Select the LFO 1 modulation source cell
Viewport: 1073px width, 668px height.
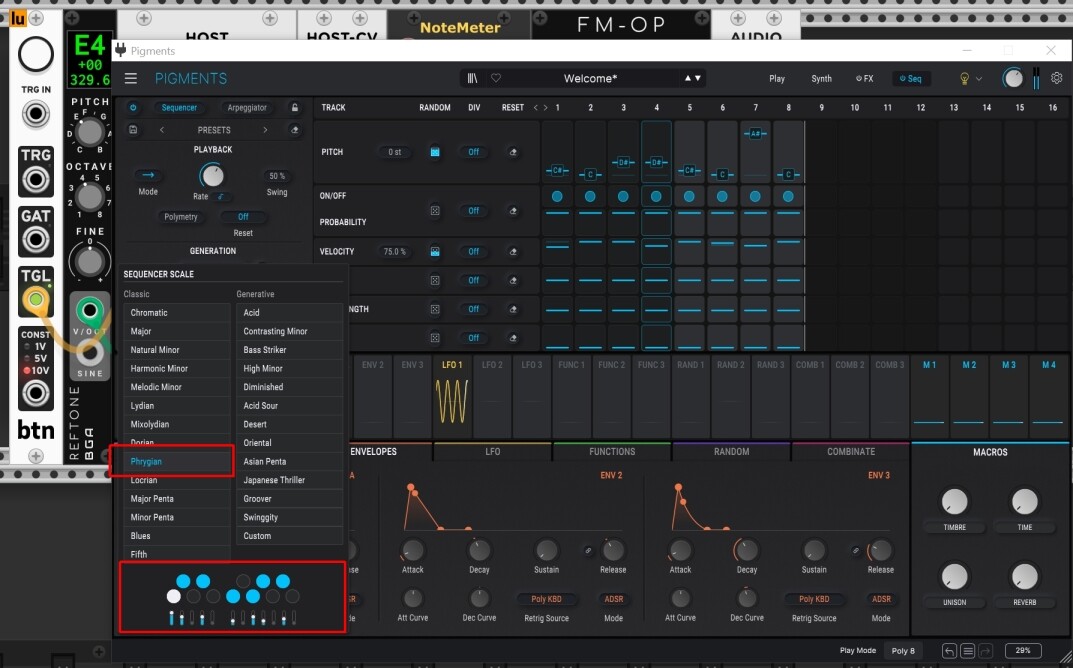tap(452, 395)
